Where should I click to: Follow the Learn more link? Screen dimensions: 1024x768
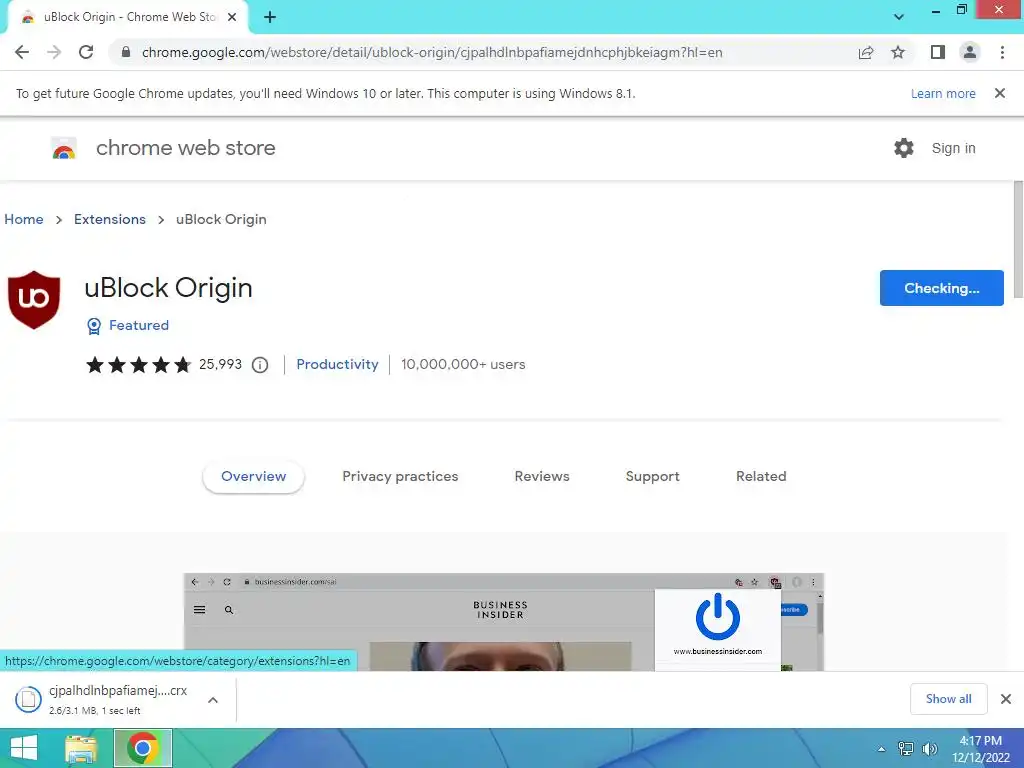point(943,93)
